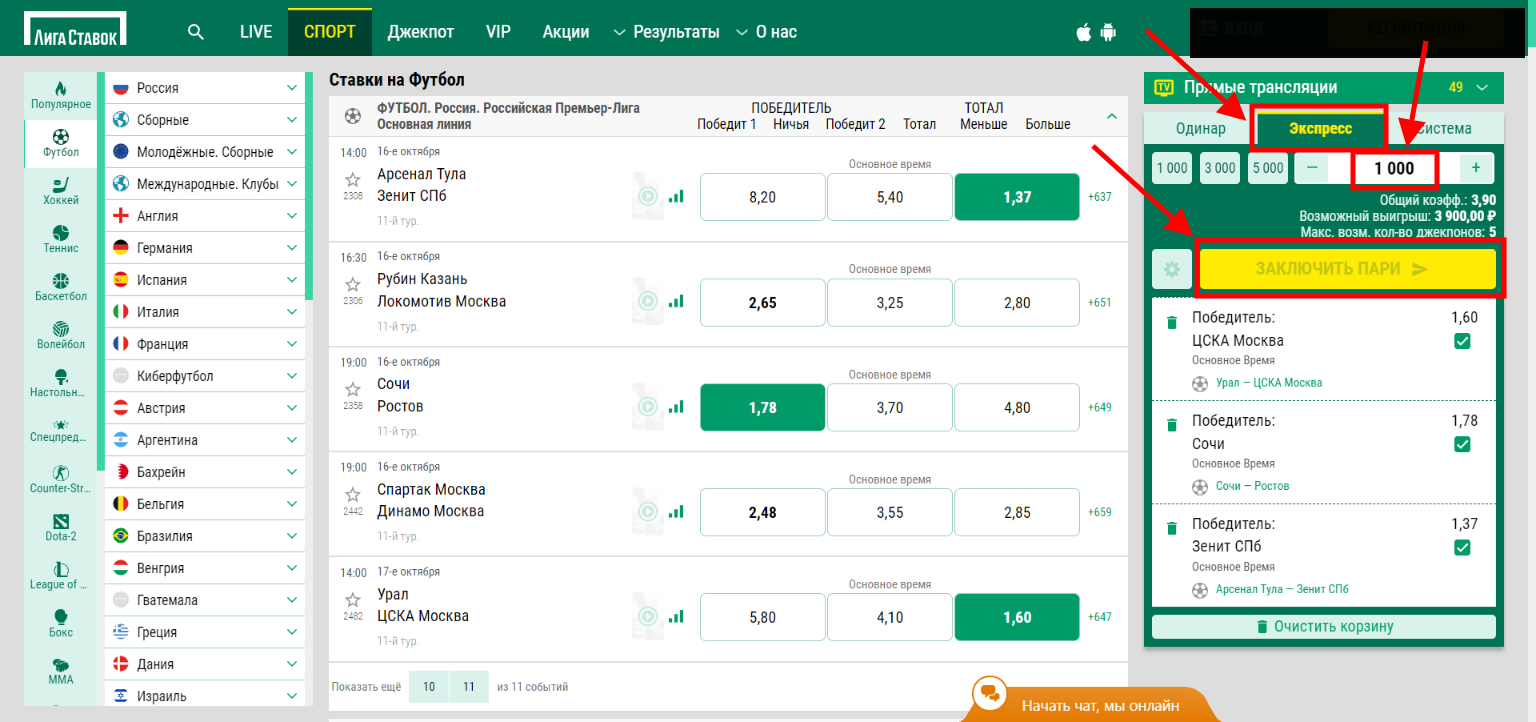Select the MMA sport icon

(60, 671)
